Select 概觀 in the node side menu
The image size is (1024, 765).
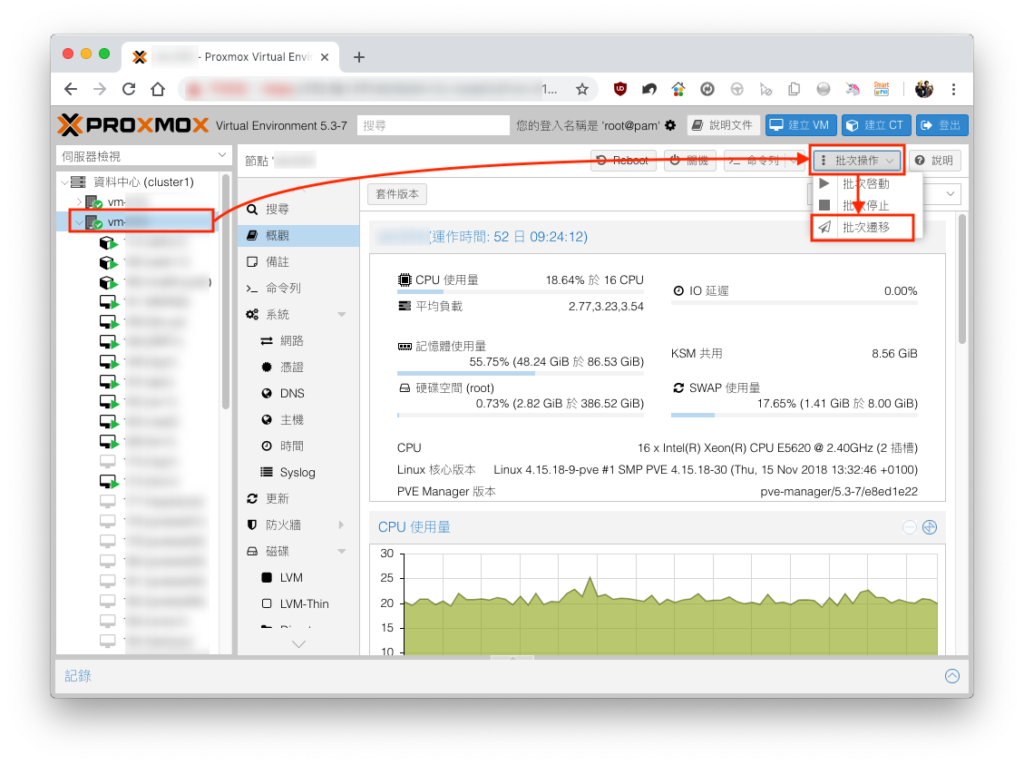pyautogui.click(x=298, y=235)
